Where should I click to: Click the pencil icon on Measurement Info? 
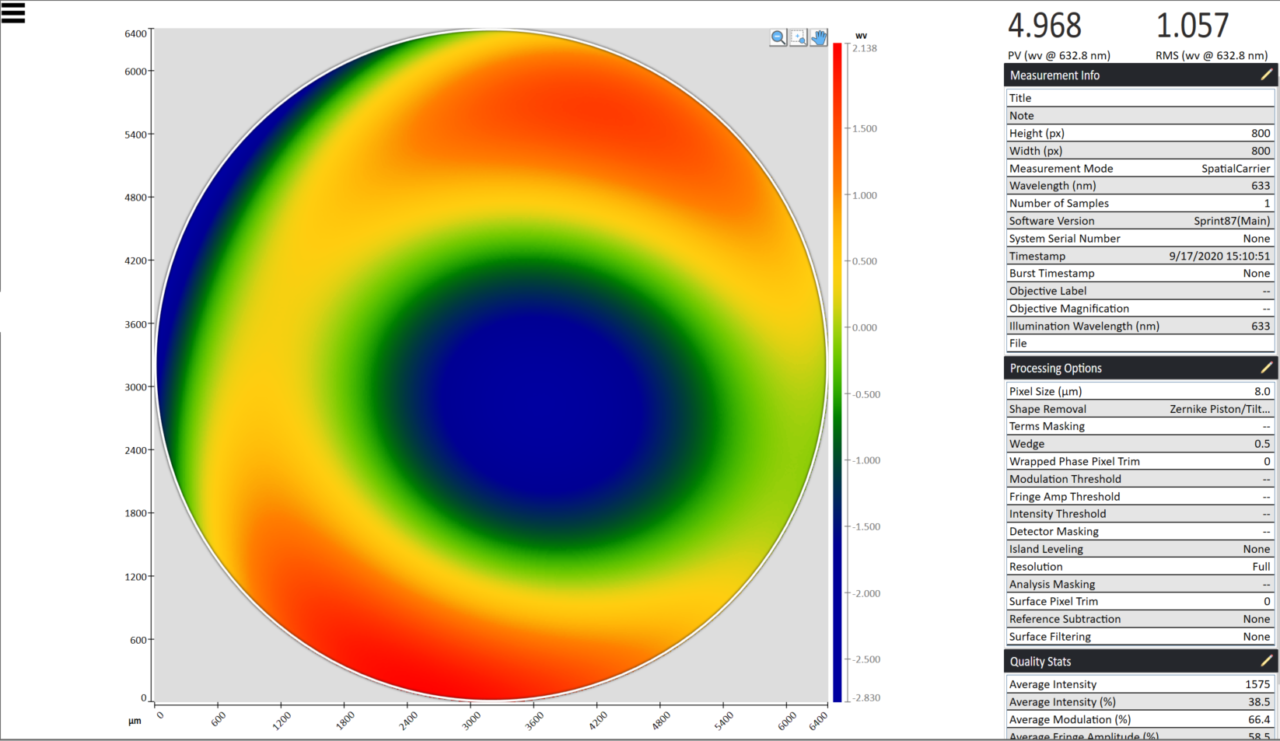(1266, 74)
